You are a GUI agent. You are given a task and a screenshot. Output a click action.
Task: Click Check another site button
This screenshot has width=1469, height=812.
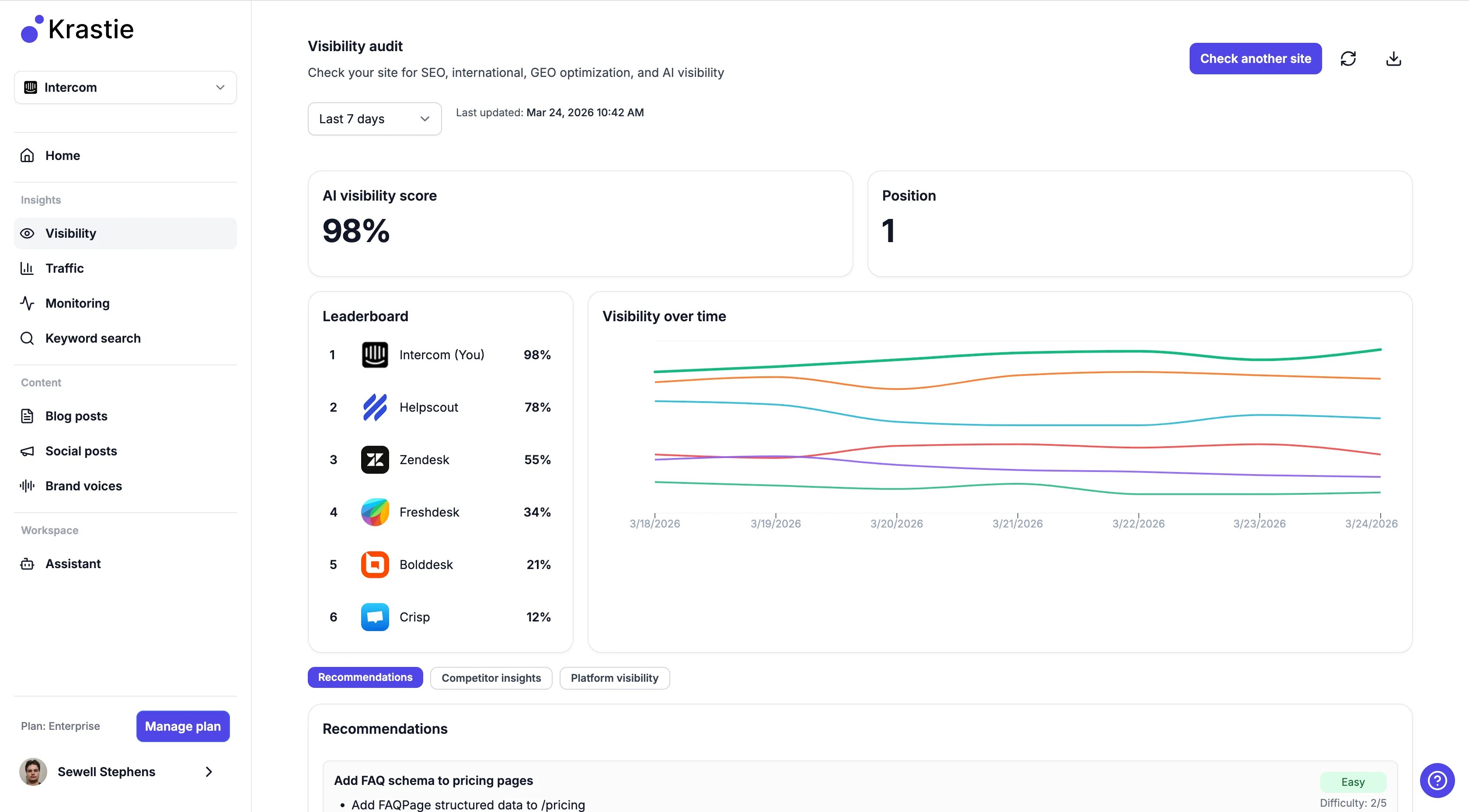[x=1255, y=58]
